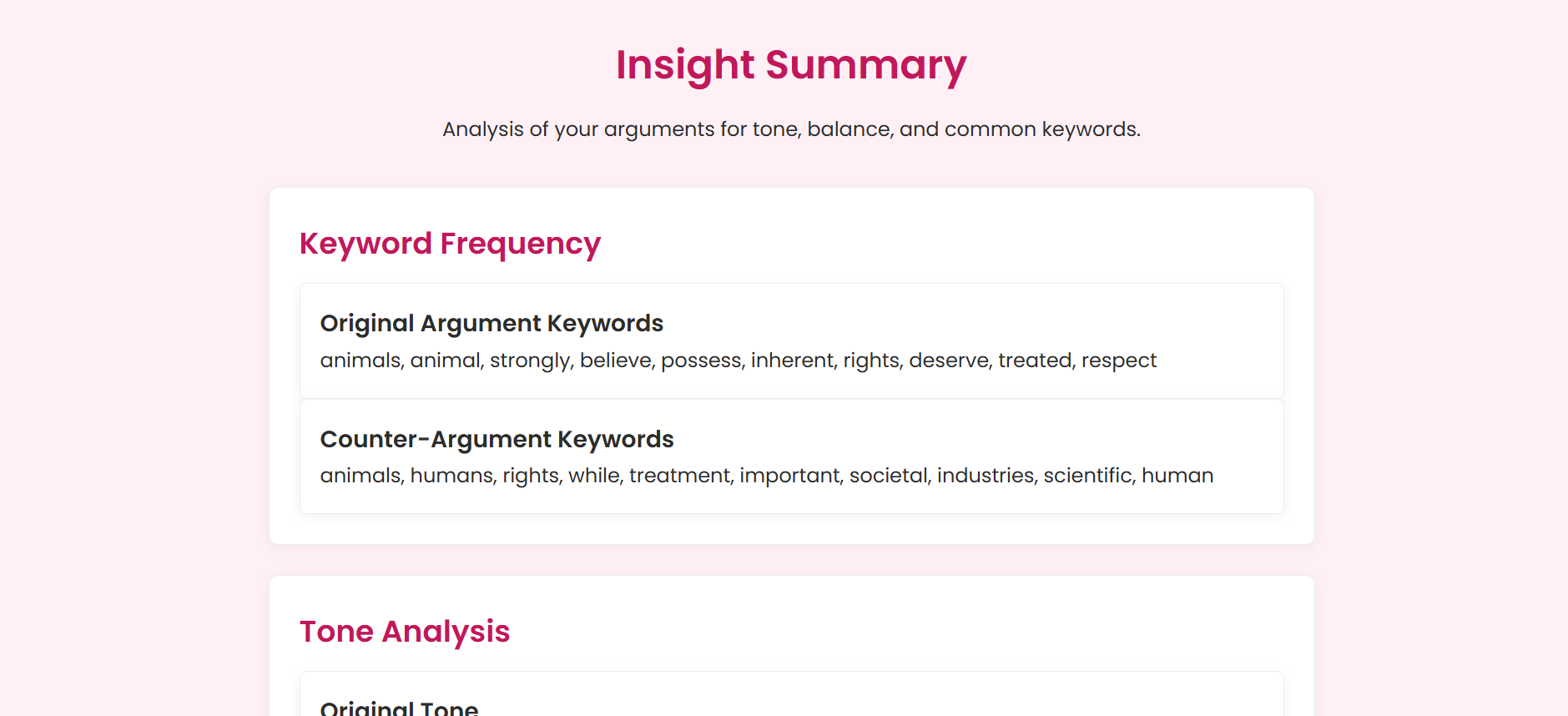Screen dimensions: 1568x716
Task: Click the Insight Summary page title
Action: [791, 65]
